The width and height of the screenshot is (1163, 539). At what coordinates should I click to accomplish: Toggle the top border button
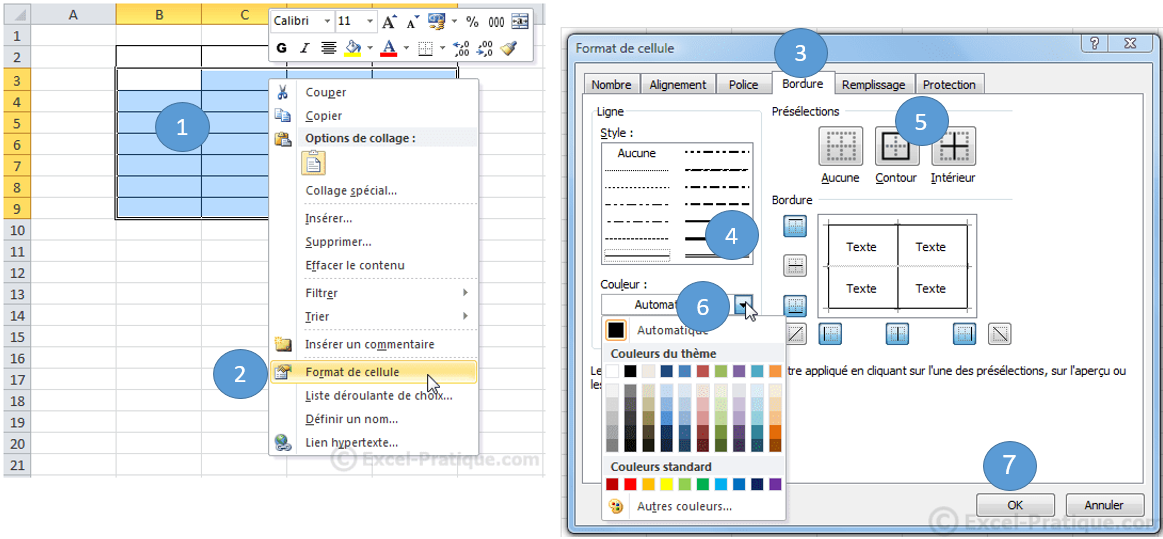[795, 227]
